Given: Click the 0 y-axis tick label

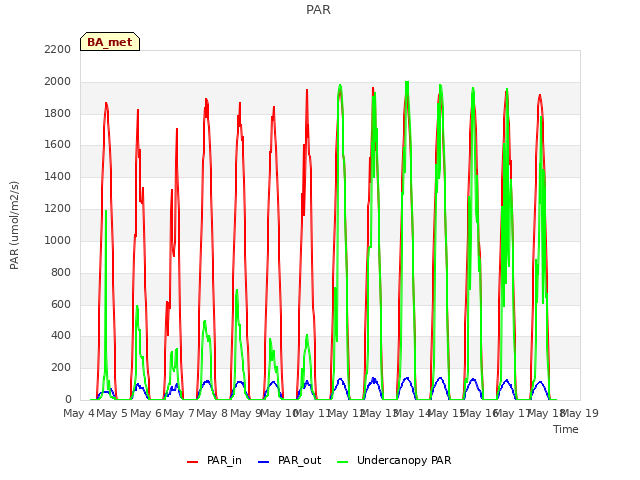Looking at the screenshot, I should tap(68, 400).
